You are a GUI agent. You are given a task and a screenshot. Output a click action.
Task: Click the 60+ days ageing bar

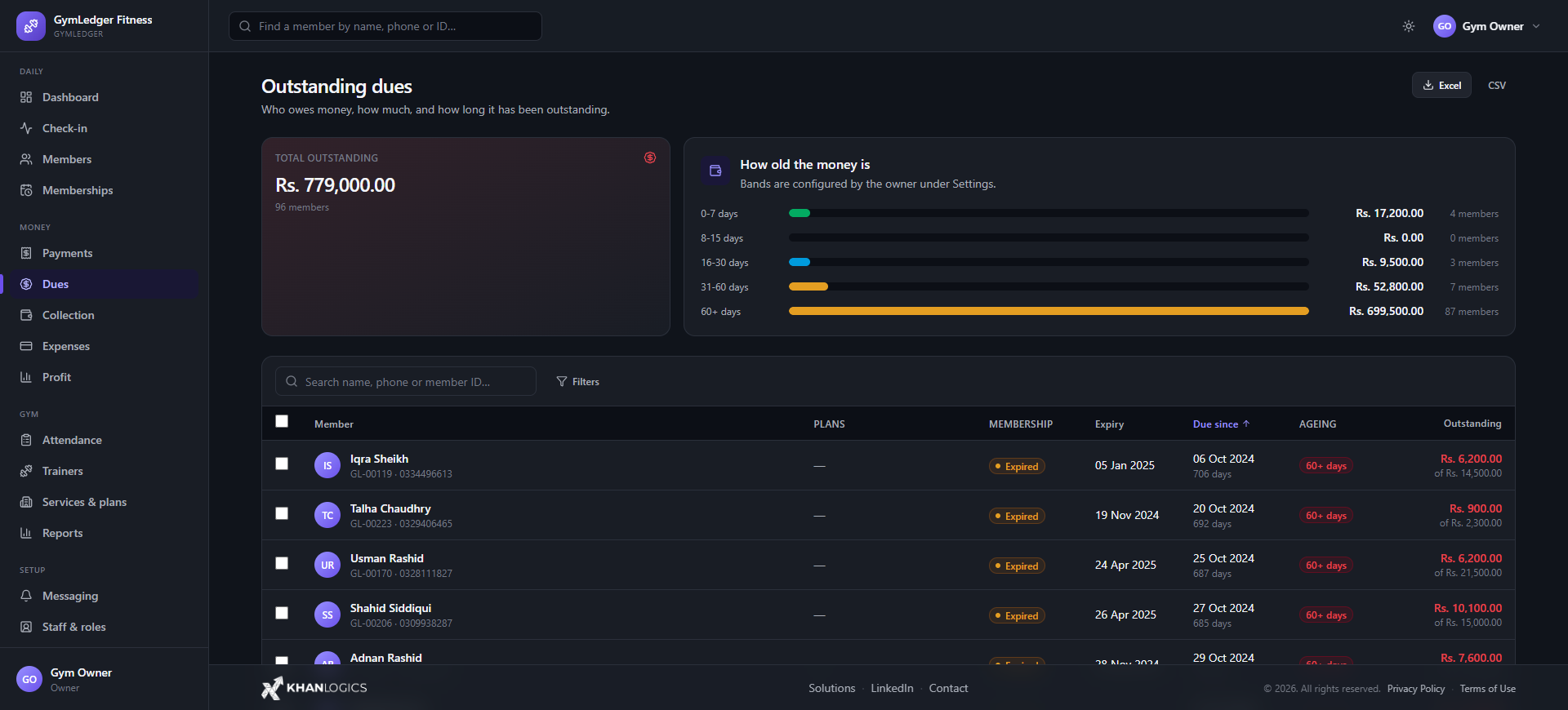click(1049, 311)
